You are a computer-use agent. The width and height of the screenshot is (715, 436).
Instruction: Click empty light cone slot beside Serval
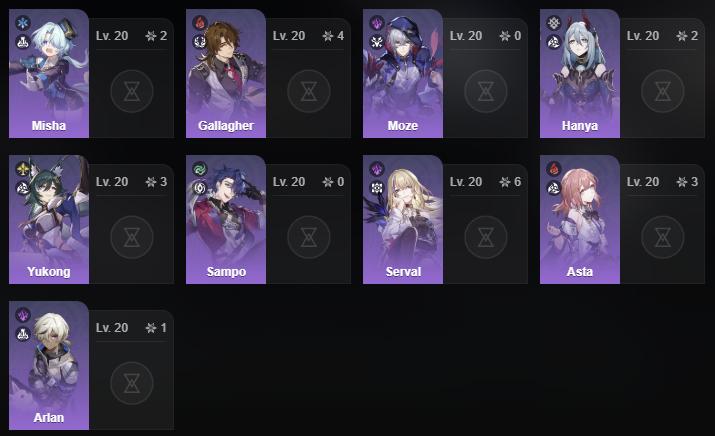pyautogui.click(x=486, y=237)
